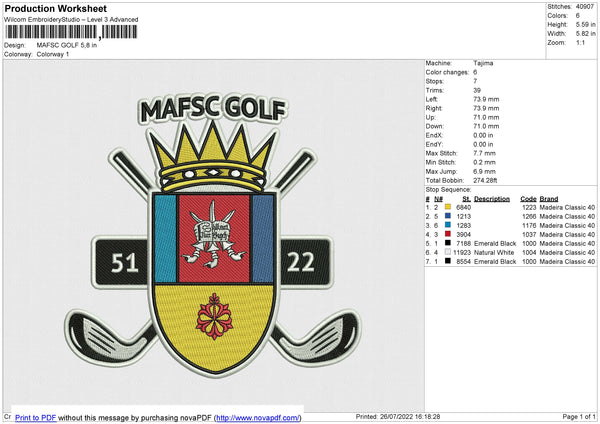Click the black swatch for stop 7
Viewport: 600px width, 424px height.
point(448,261)
